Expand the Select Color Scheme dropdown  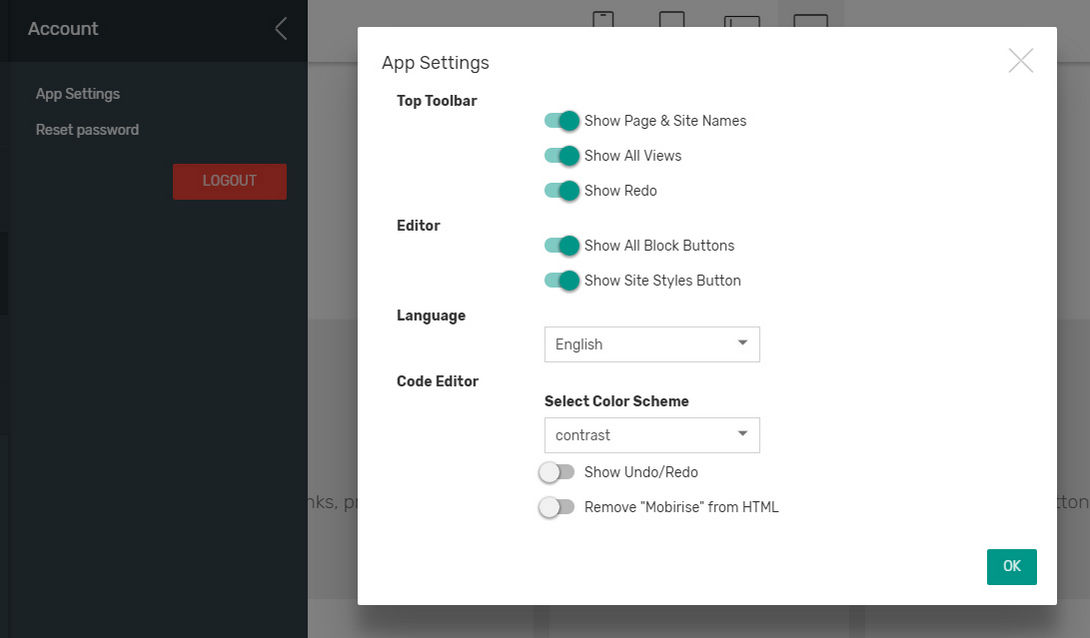click(651, 435)
